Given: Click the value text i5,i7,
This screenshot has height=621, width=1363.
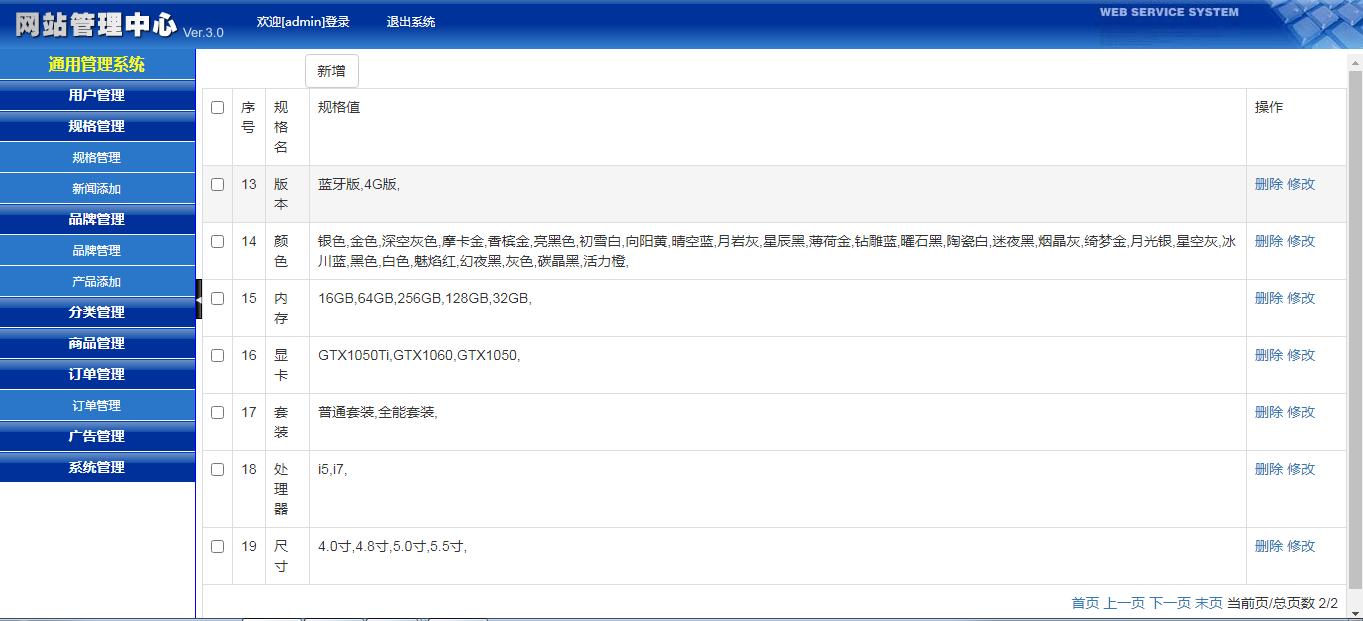Looking at the screenshot, I should click(333, 469).
